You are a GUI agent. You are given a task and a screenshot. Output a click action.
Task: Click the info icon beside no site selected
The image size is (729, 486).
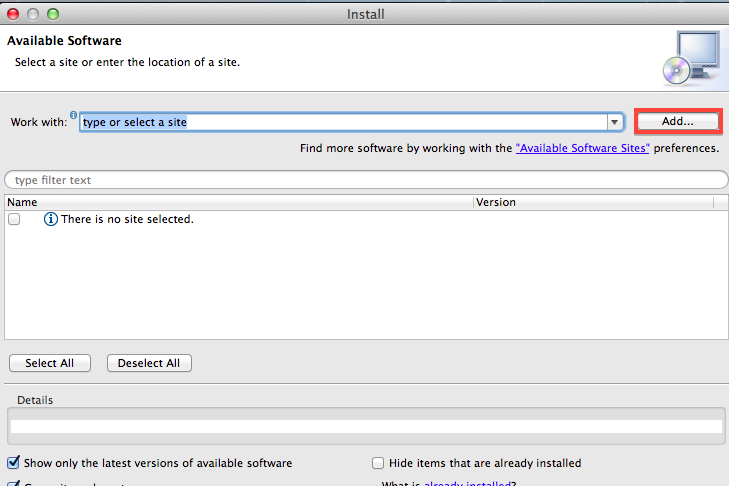tap(51, 219)
